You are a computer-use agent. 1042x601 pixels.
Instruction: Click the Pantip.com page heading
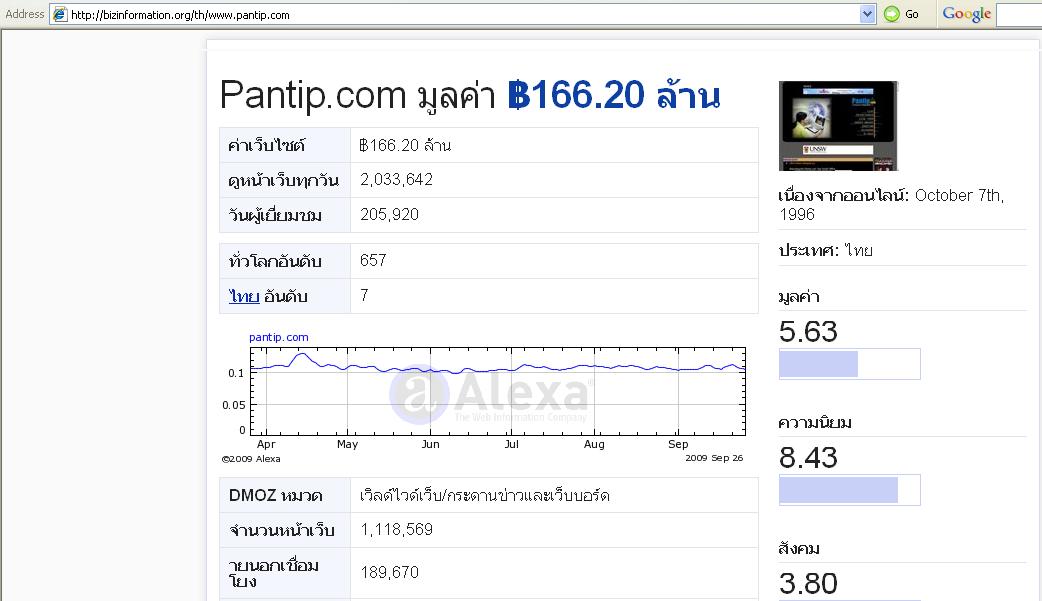coord(312,95)
